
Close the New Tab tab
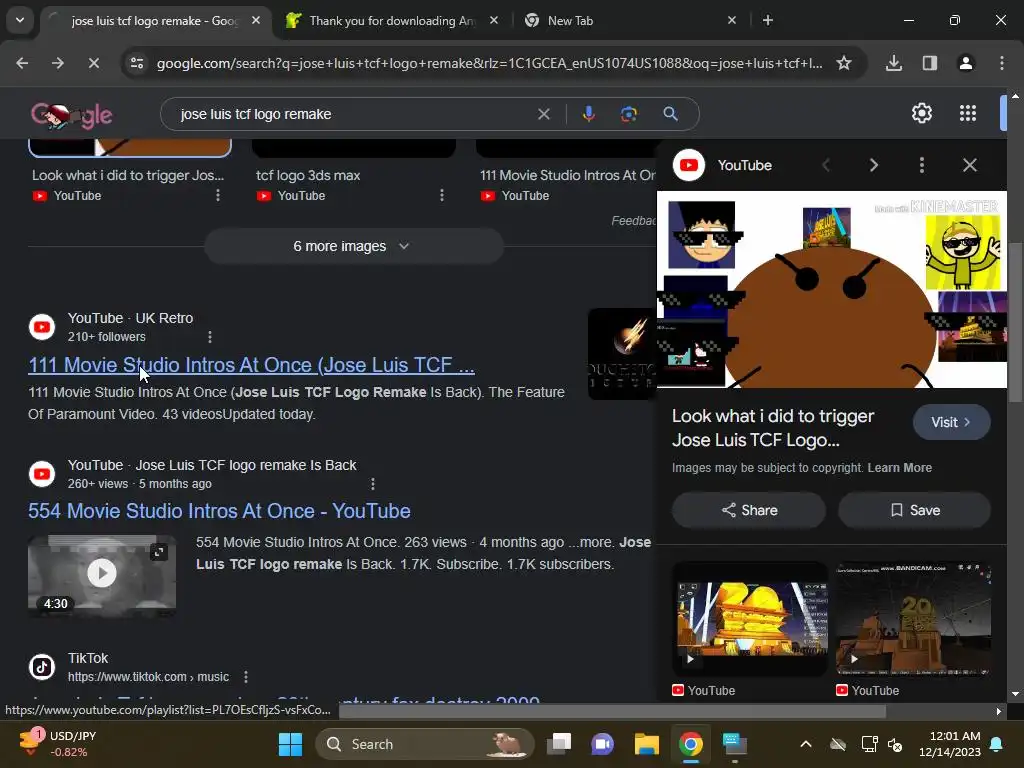pos(731,20)
